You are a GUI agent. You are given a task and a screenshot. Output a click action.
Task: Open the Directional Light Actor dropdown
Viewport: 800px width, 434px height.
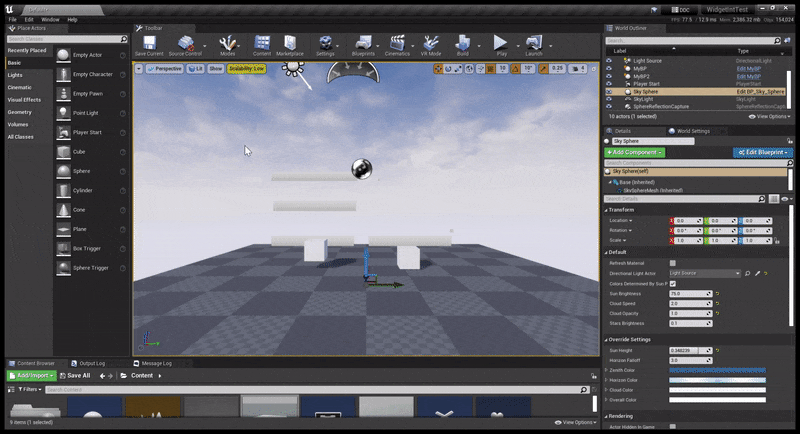[704, 273]
